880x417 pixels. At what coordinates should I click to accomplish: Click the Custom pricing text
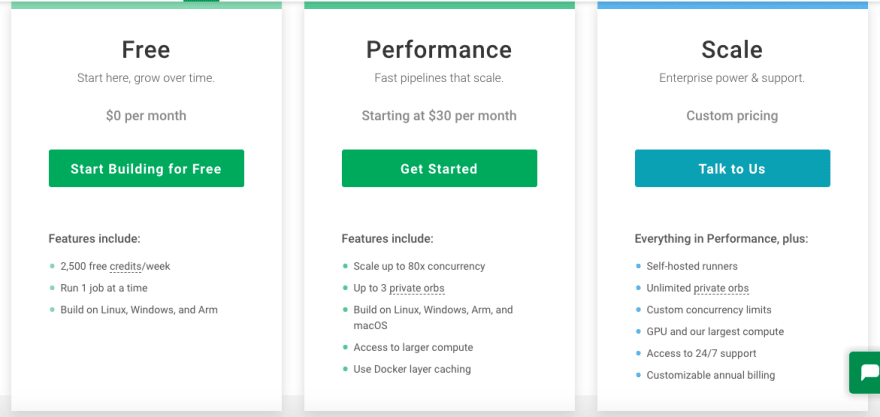(x=732, y=116)
